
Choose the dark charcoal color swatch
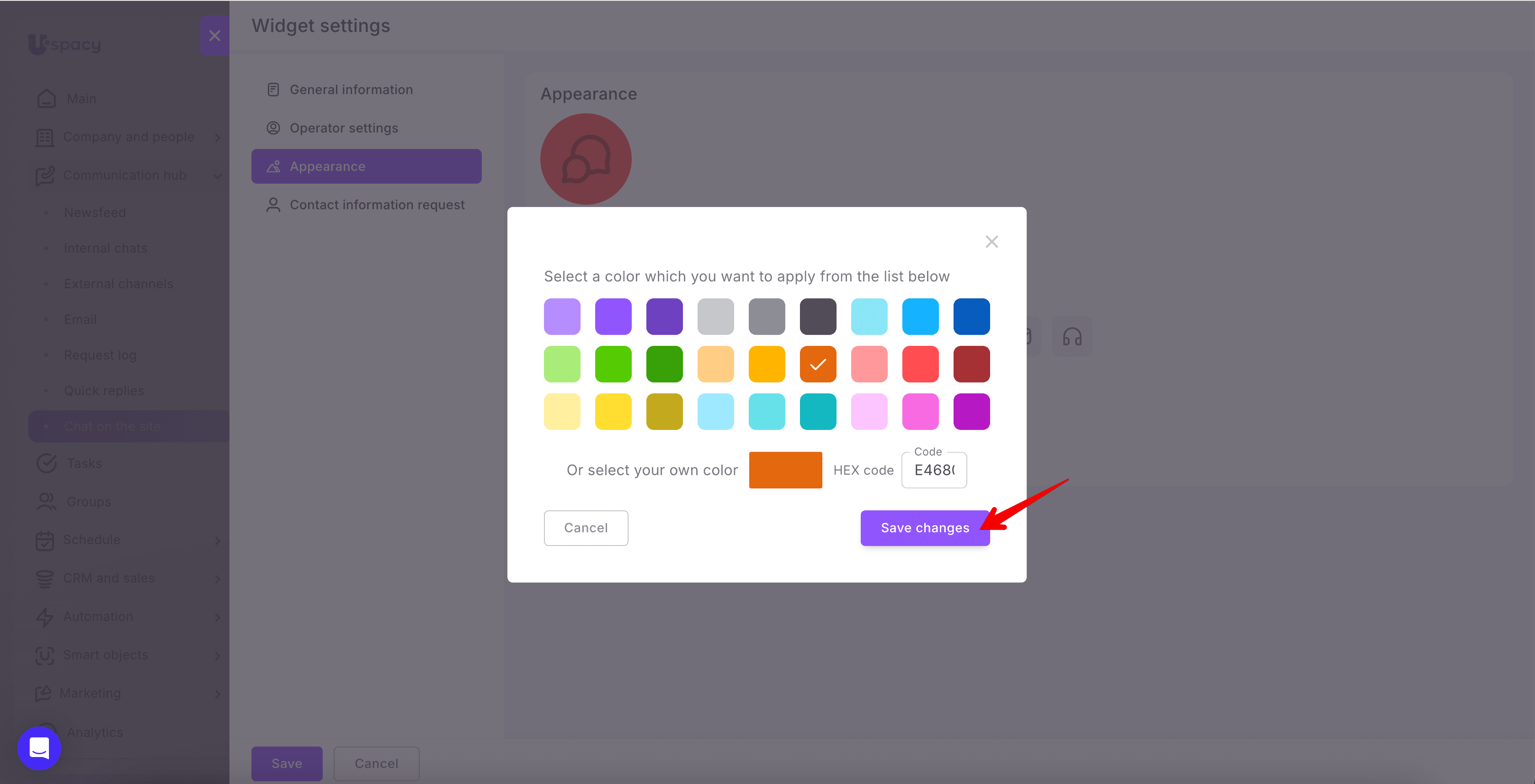(818, 316)
